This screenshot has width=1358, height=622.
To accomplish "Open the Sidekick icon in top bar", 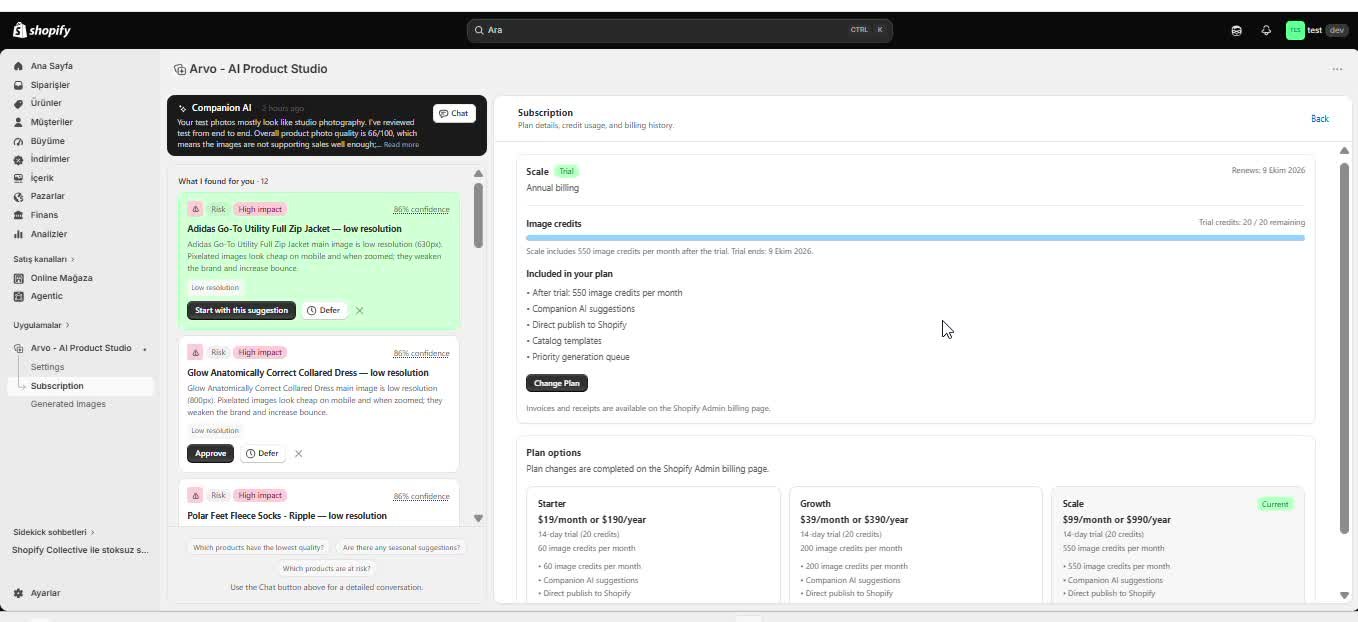I will pos(1237,30).
